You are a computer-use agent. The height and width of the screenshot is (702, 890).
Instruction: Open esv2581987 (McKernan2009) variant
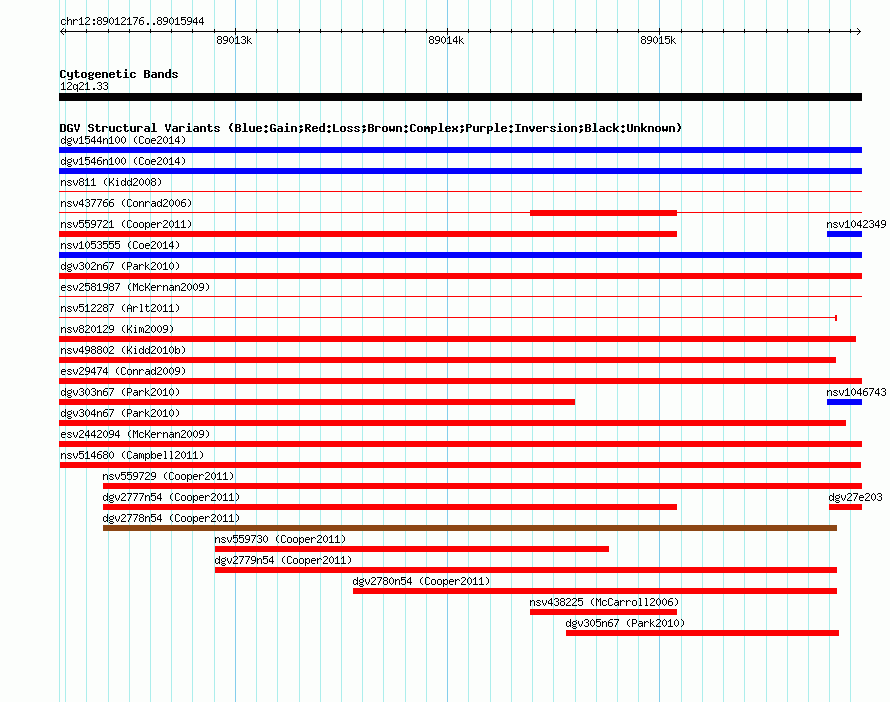coord(135,287)
